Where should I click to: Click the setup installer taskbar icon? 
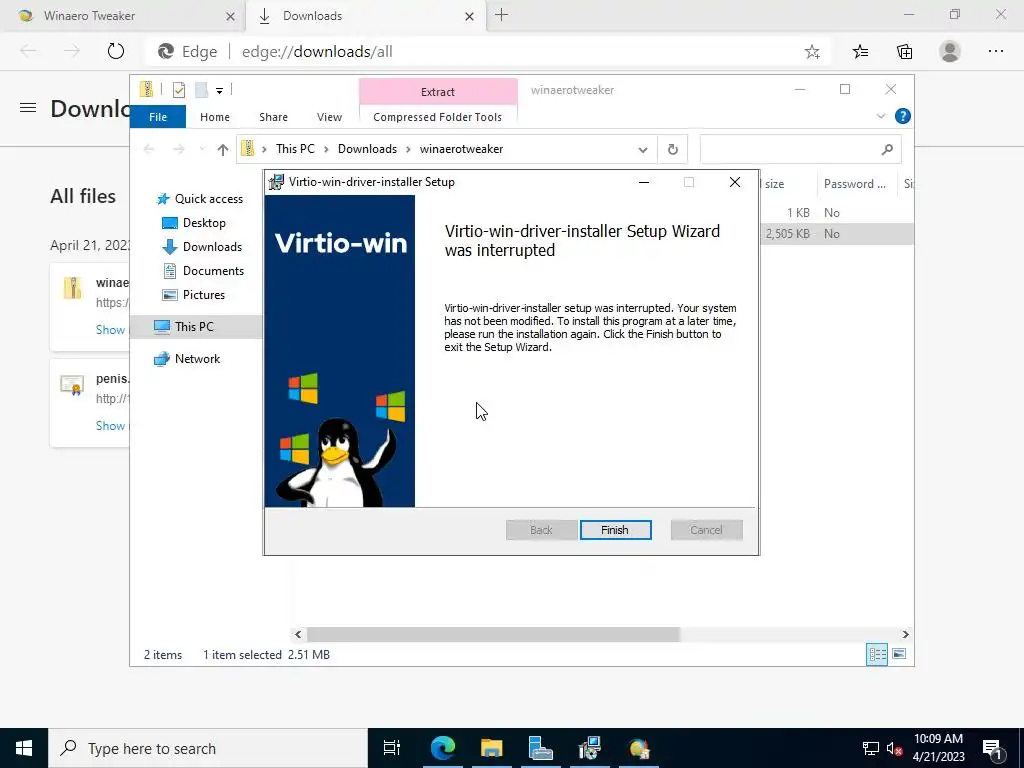pos(589,748)
